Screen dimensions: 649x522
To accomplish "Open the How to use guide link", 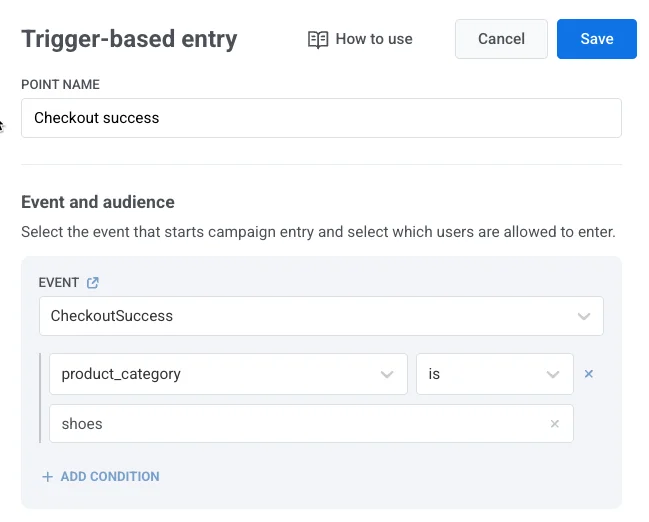I will pyautogui.click(x=373, y=39).
